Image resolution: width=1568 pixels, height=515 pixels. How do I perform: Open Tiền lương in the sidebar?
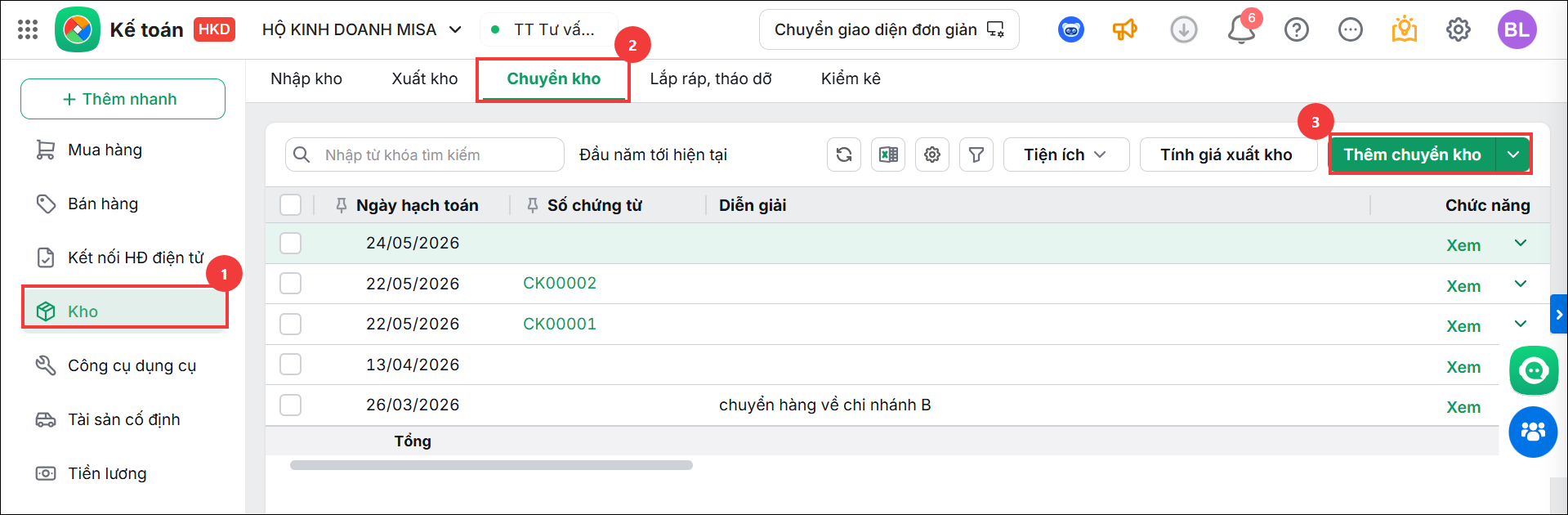[107, 474]
